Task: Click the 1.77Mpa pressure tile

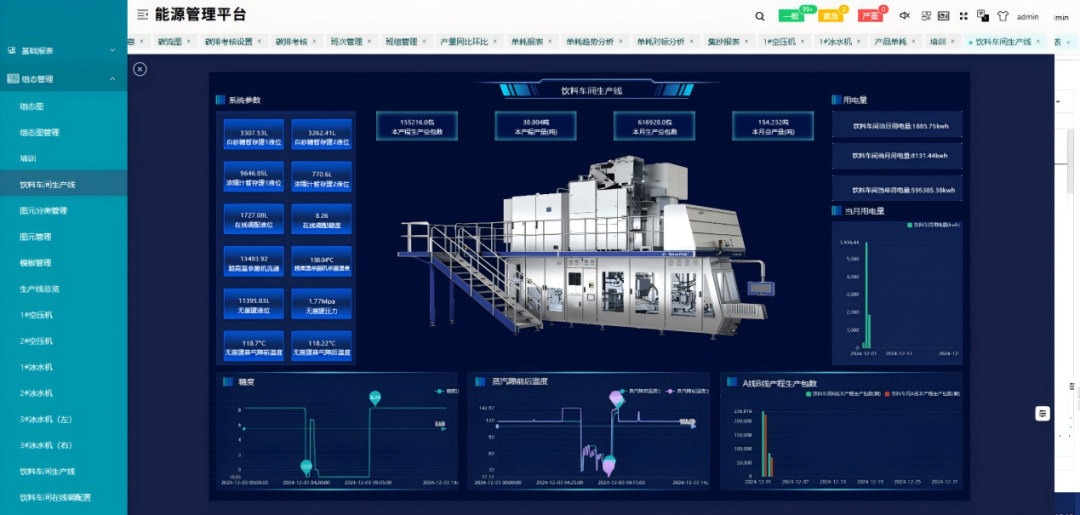Action: pyautogui.click(x=322, y=304)
